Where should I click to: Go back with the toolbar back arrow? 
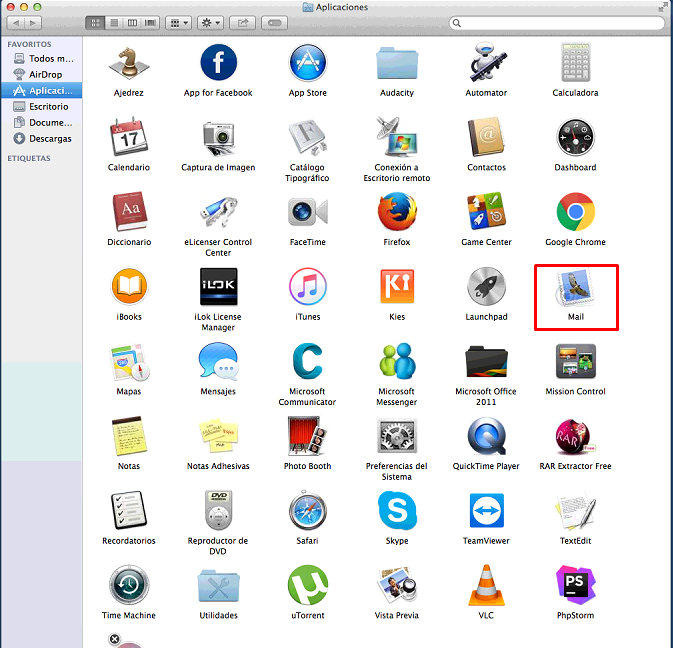16,23
